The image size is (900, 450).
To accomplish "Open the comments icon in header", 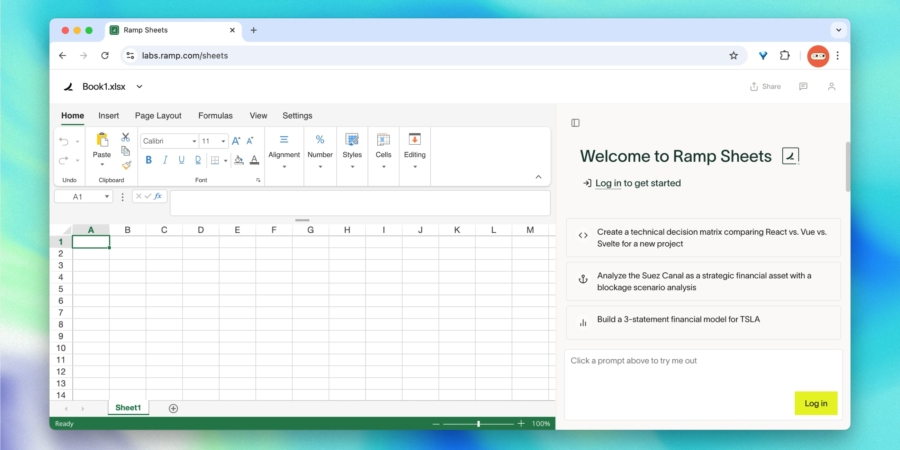I will point(803,87).
